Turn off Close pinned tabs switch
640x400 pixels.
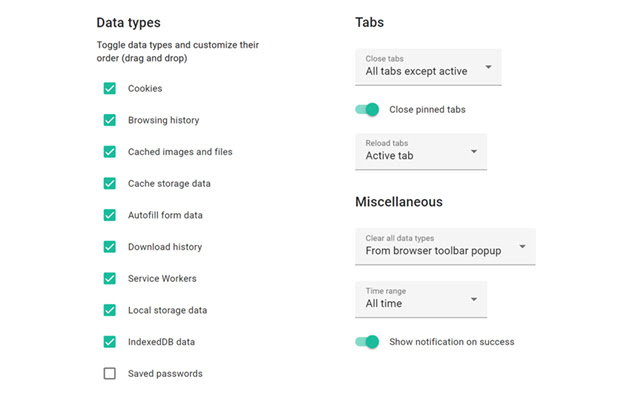tap(368, 109)
